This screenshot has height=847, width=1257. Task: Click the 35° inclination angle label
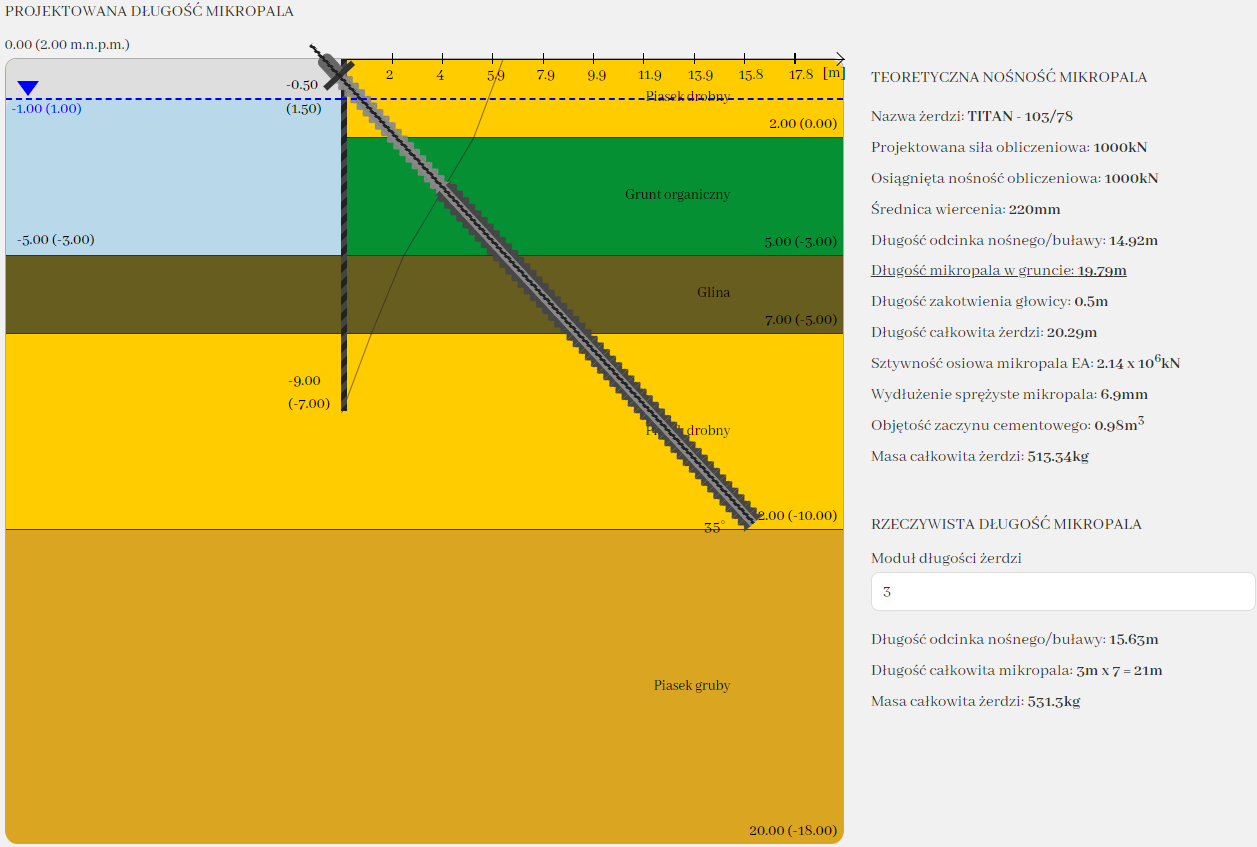click(x=714, y=528)
